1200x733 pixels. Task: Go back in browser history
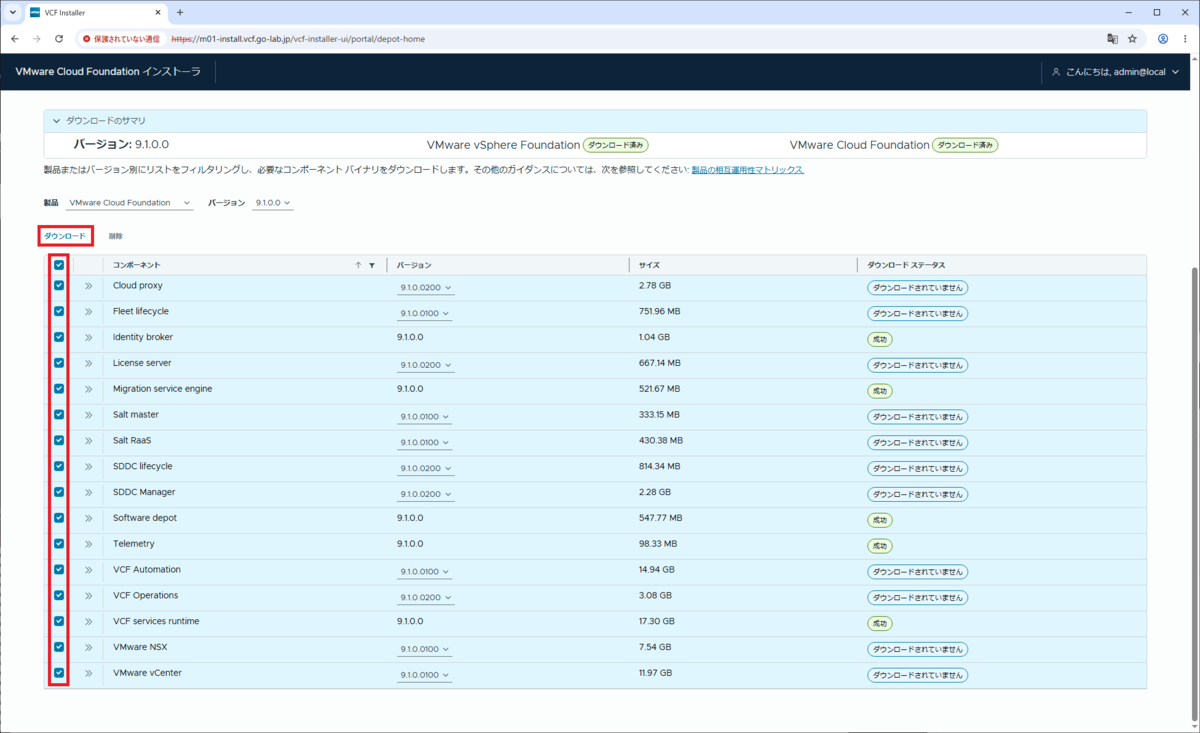(14, 39)
